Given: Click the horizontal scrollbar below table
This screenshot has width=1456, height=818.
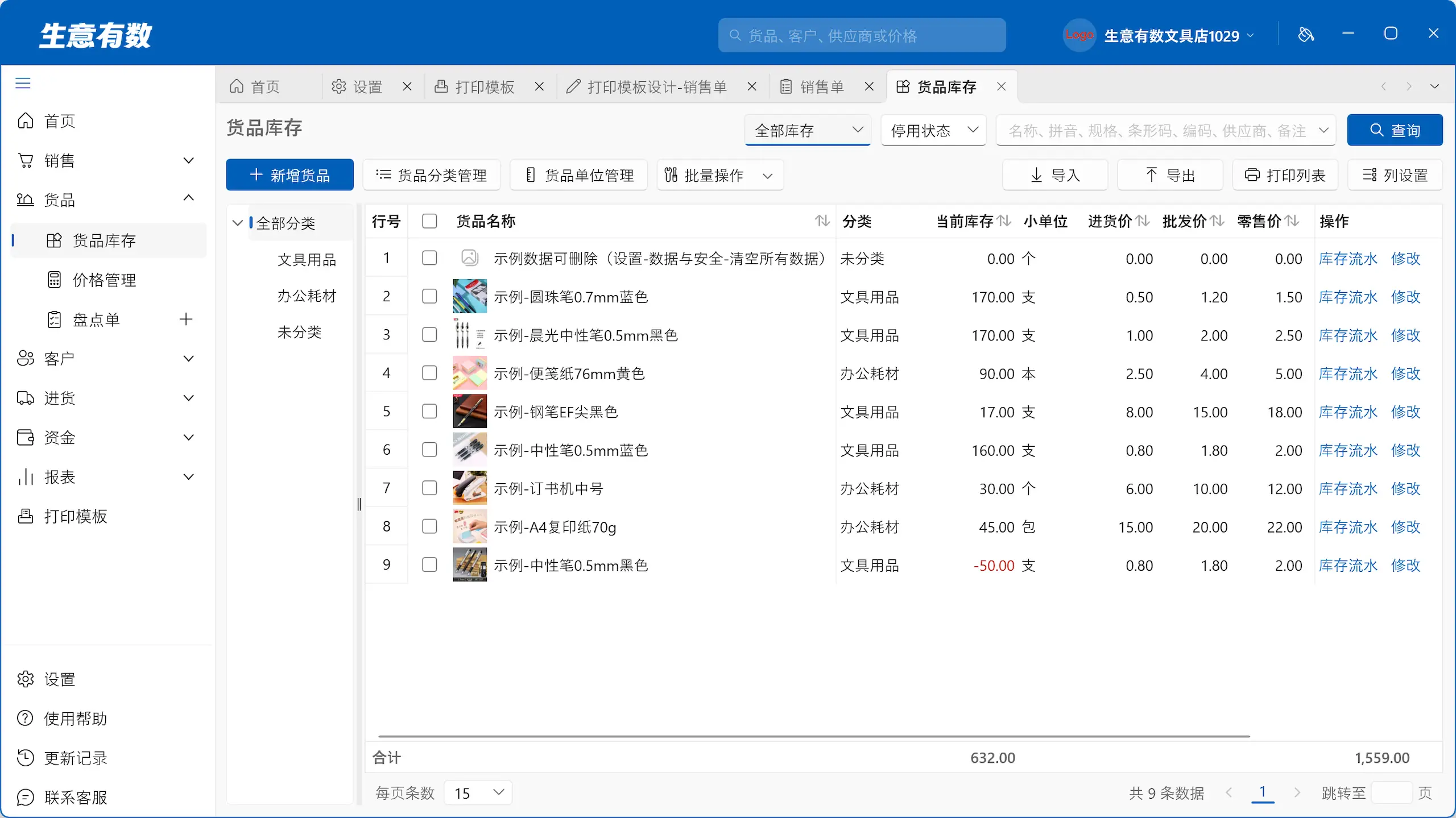Looking at the screenshot, I should [x=813, y=736].
